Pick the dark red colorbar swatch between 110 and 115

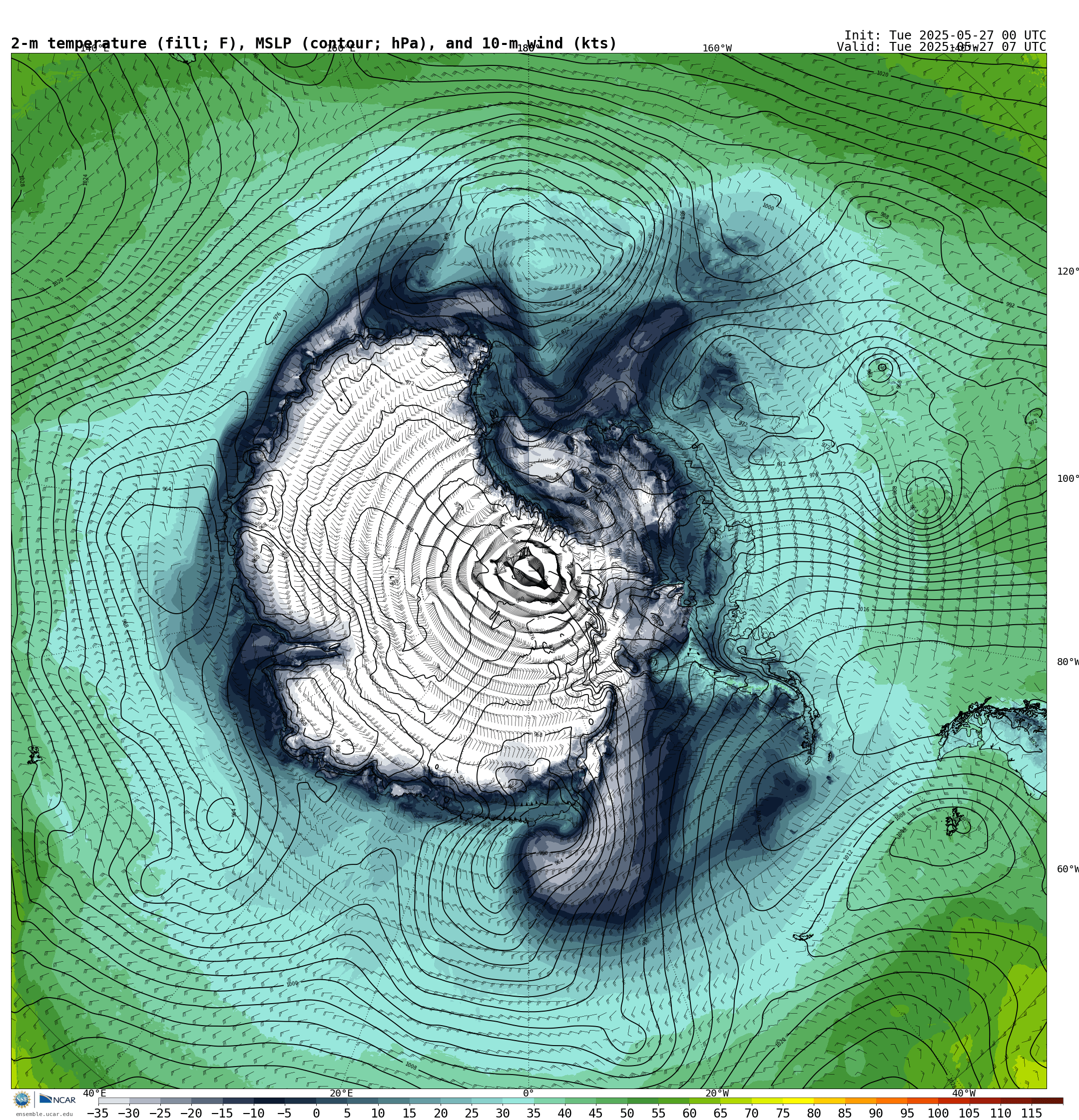[1016, 1101]
